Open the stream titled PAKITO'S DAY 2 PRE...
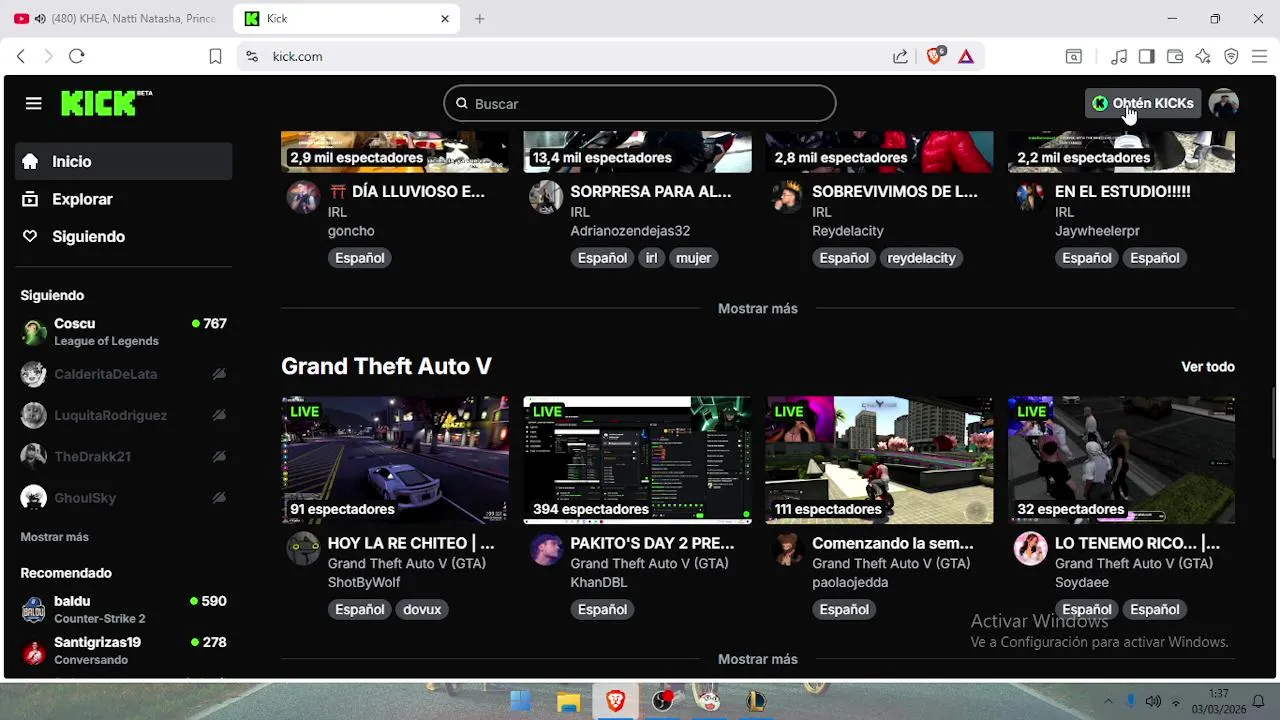The height and width of the screenshot is (720, 1280). point(652,543)
